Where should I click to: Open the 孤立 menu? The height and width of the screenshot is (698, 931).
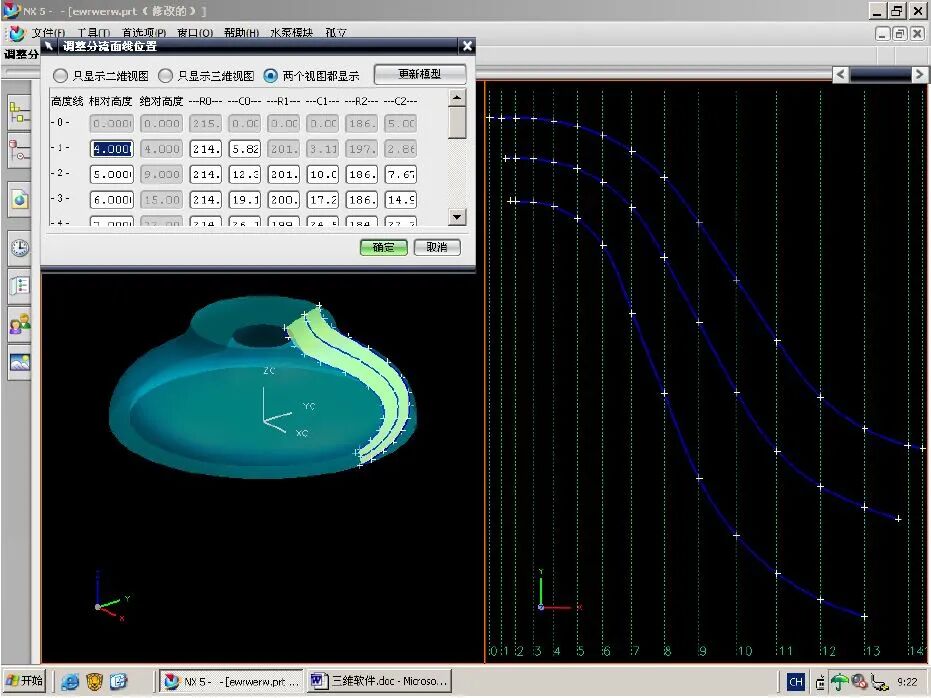click(336, 33)
